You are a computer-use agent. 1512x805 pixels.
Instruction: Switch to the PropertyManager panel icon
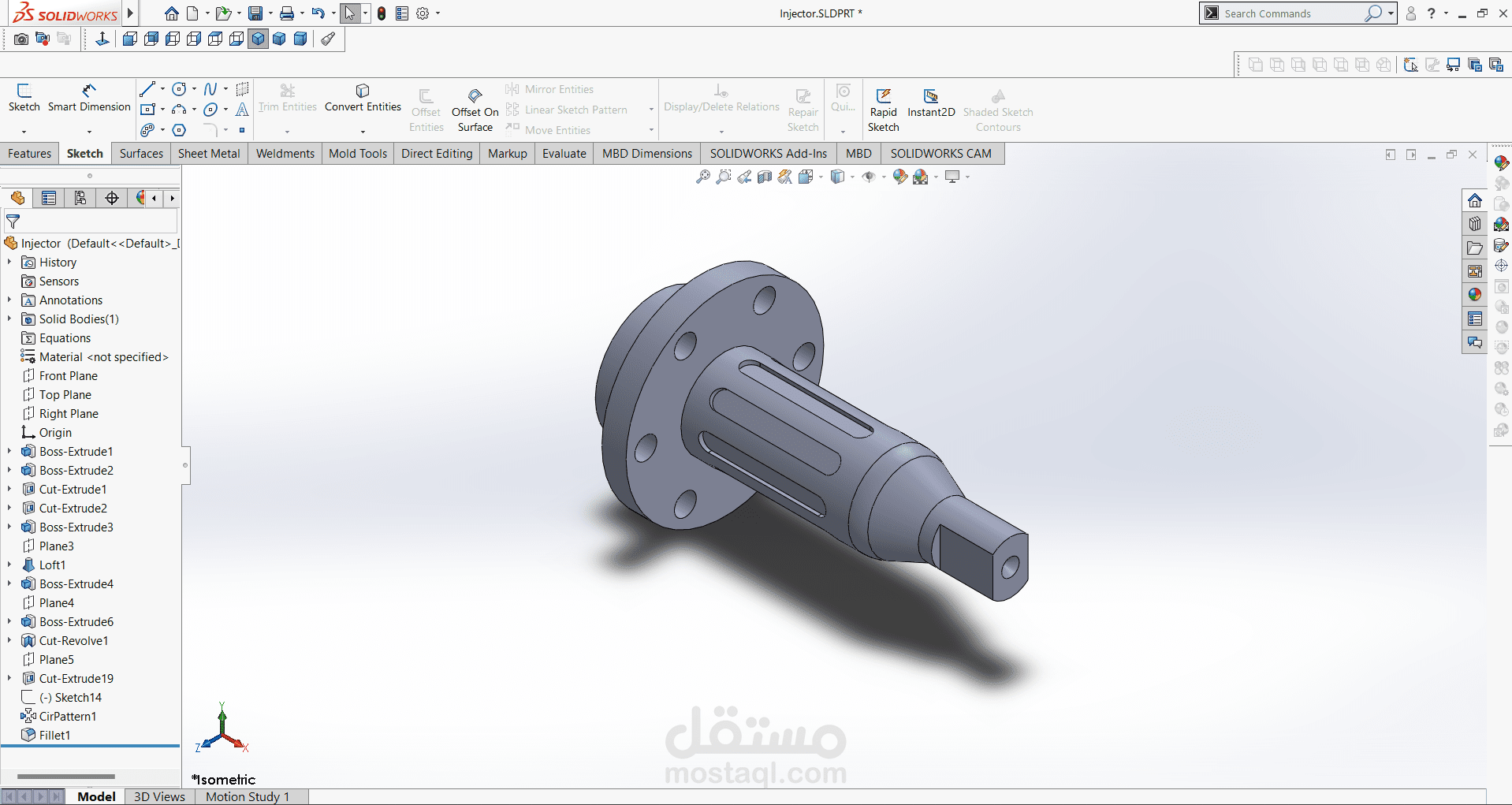pyautogui.click(x=49, y=198)
